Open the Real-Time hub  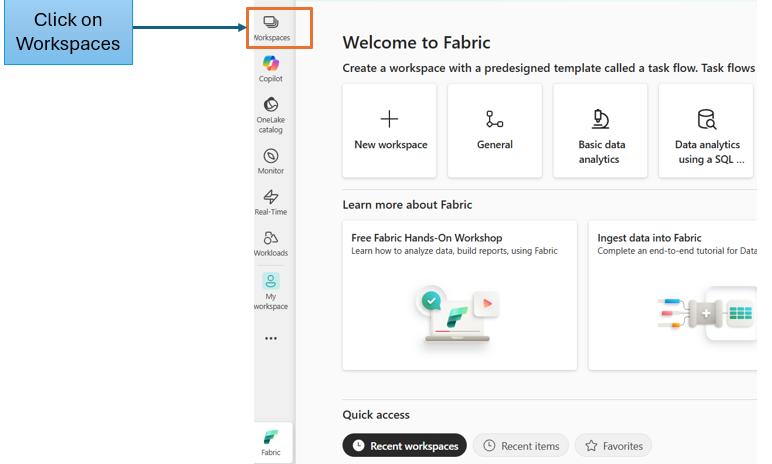click(x=270, y=202)
